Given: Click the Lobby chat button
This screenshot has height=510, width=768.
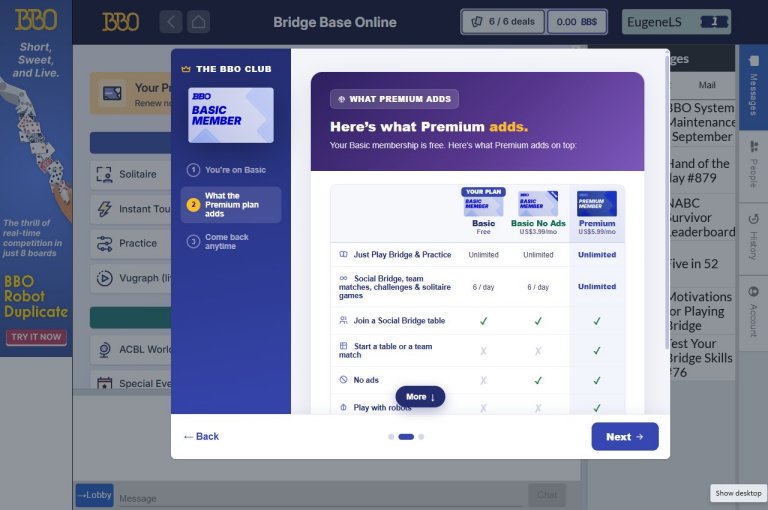Looking at the screenshot, I should pyautogui.click(x=95, y=495).
